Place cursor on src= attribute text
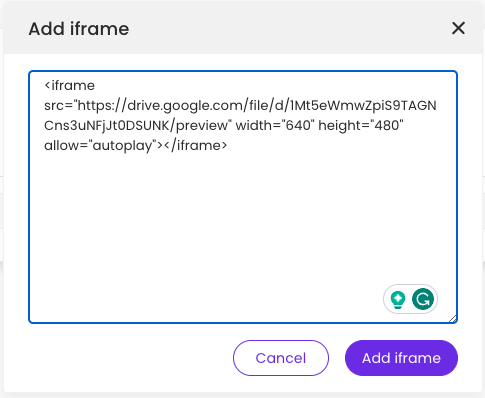The width and height of the screenshot is (485, 398). [58, 106]
